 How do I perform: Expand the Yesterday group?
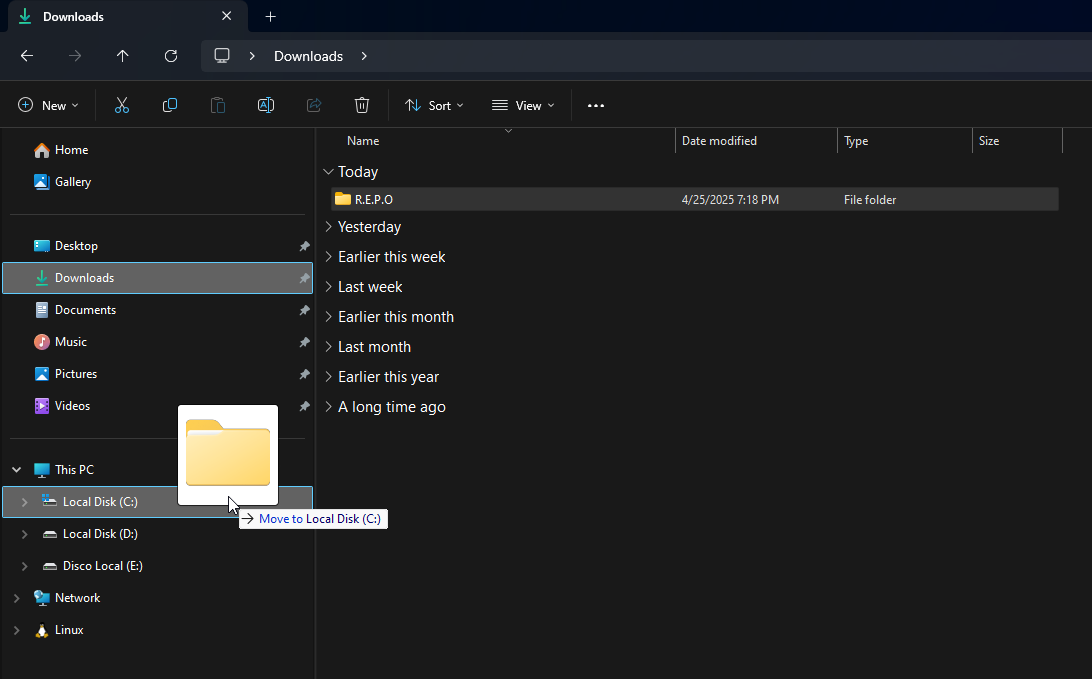328,226
